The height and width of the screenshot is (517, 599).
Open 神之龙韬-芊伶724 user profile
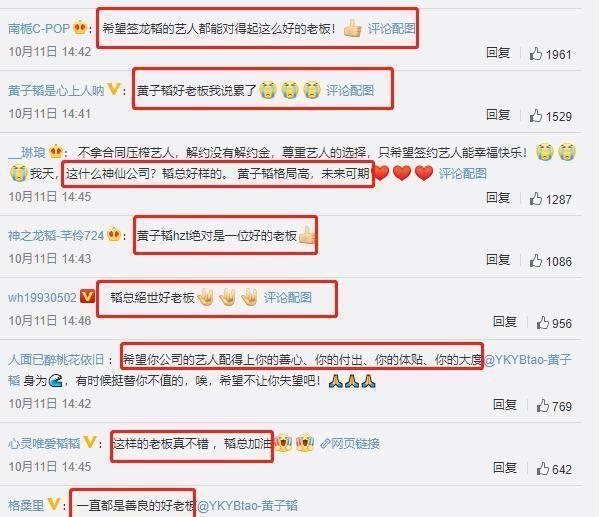coord(56,235)
